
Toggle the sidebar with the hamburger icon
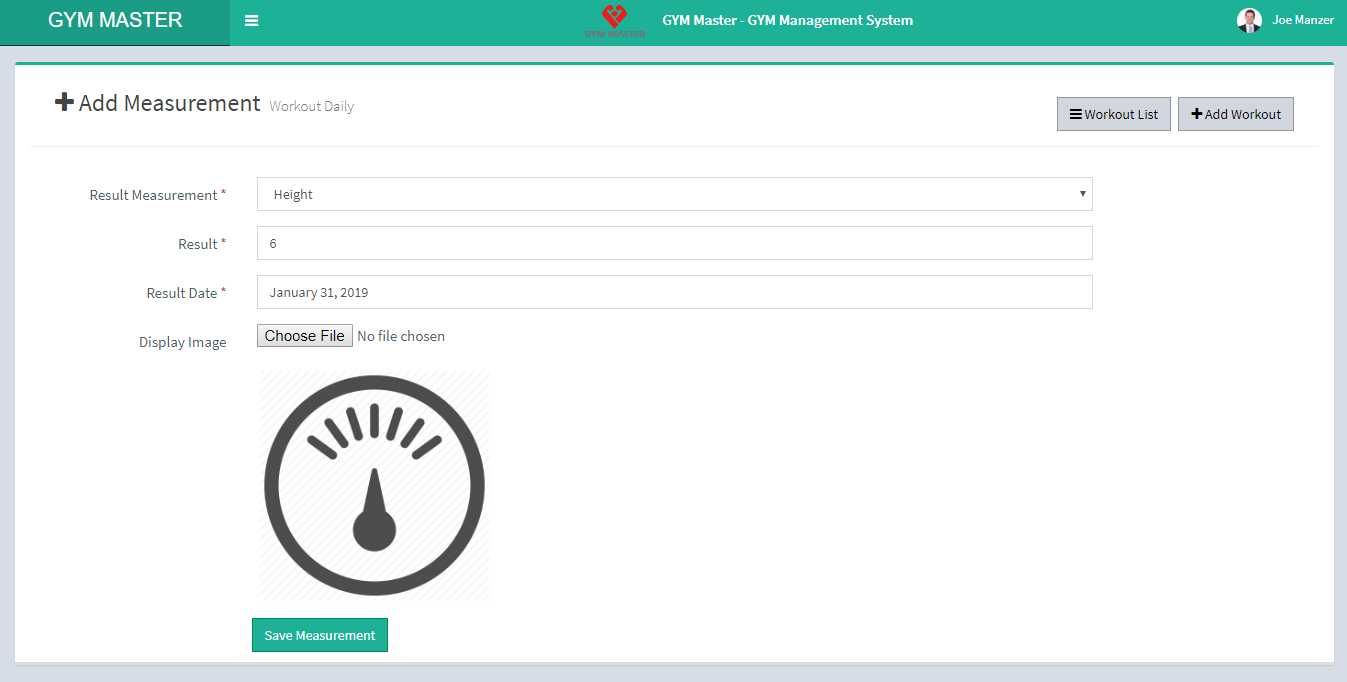(251, 21)
